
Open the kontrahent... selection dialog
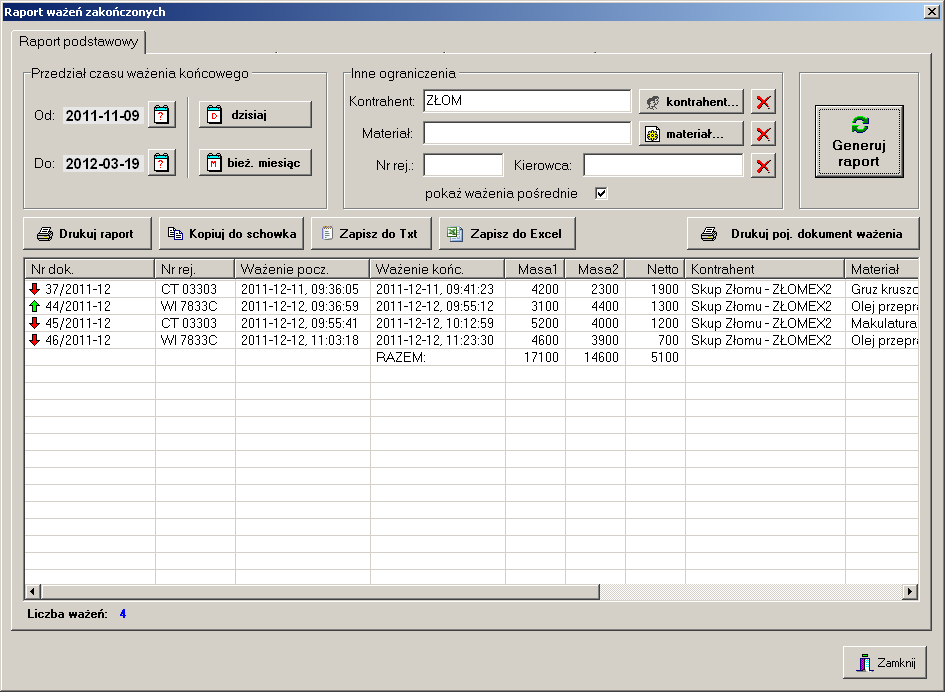click(x=691, y=102)
